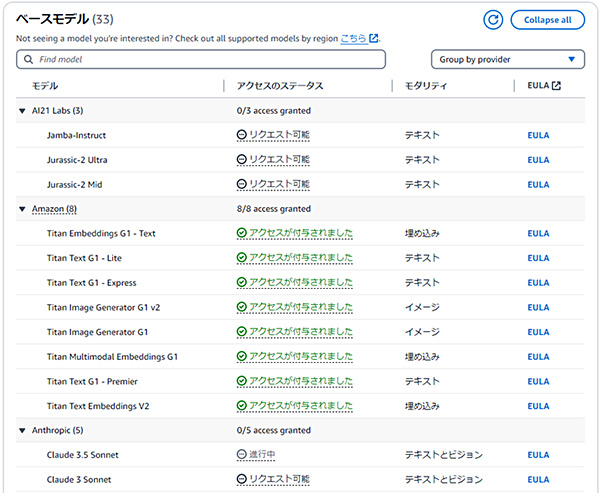Click the 8/8 access granted text
The width and height of the screenshot is (600, 493).
(274, 209)
